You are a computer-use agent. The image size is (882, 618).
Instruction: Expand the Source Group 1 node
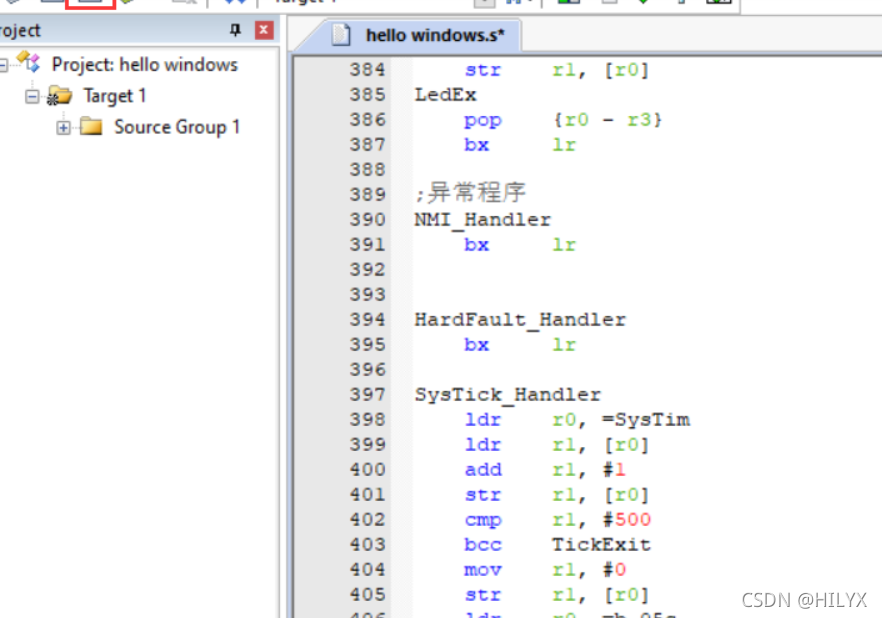click(x=64, y=127)
